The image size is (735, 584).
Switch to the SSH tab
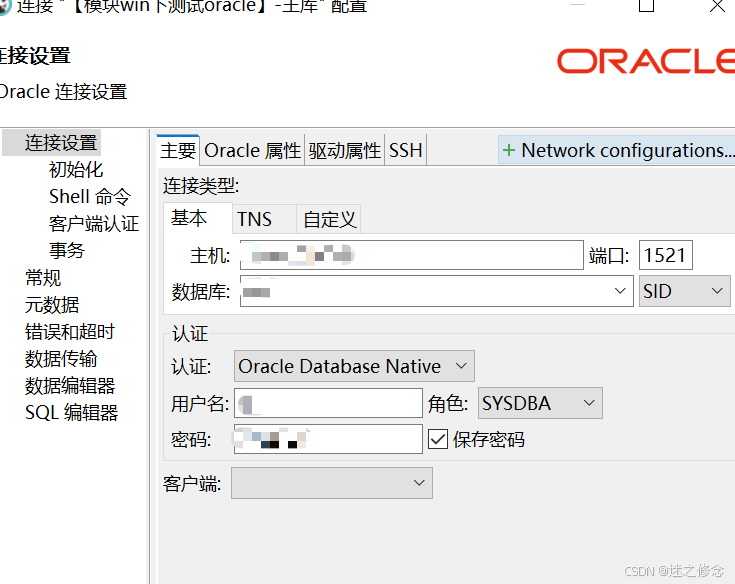405,150
